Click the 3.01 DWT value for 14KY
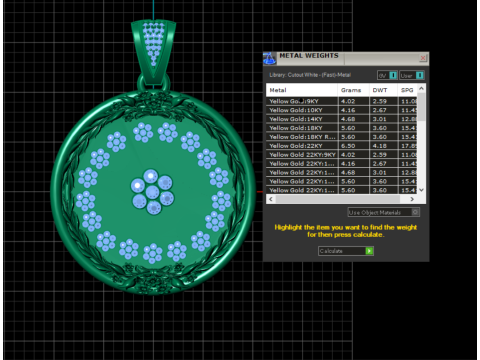Screen dimensions: 480x360 (380, 119)
